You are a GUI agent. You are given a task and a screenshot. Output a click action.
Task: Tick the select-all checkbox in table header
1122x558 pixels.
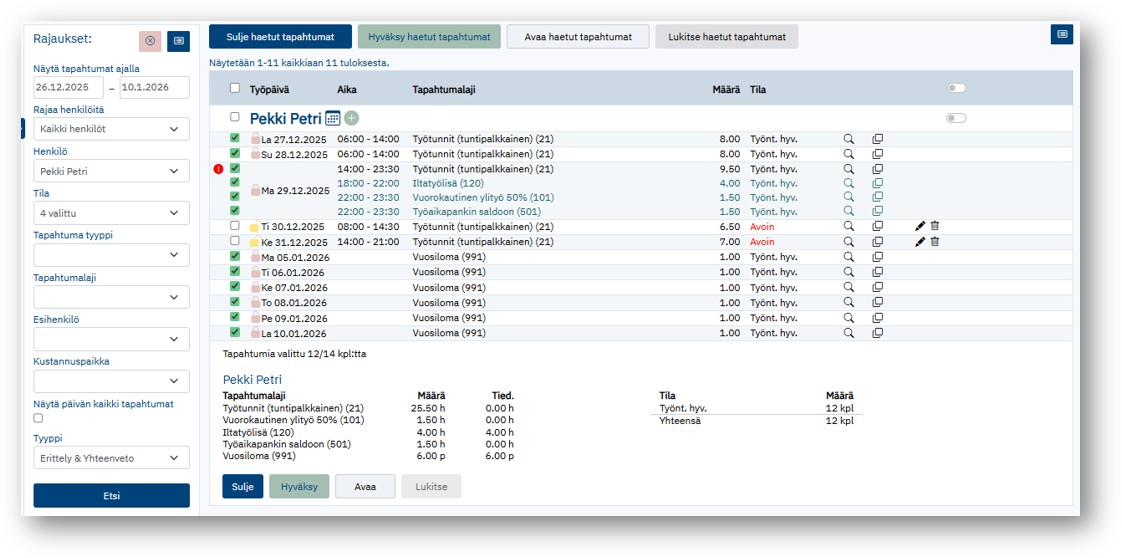tap(235, 89)
